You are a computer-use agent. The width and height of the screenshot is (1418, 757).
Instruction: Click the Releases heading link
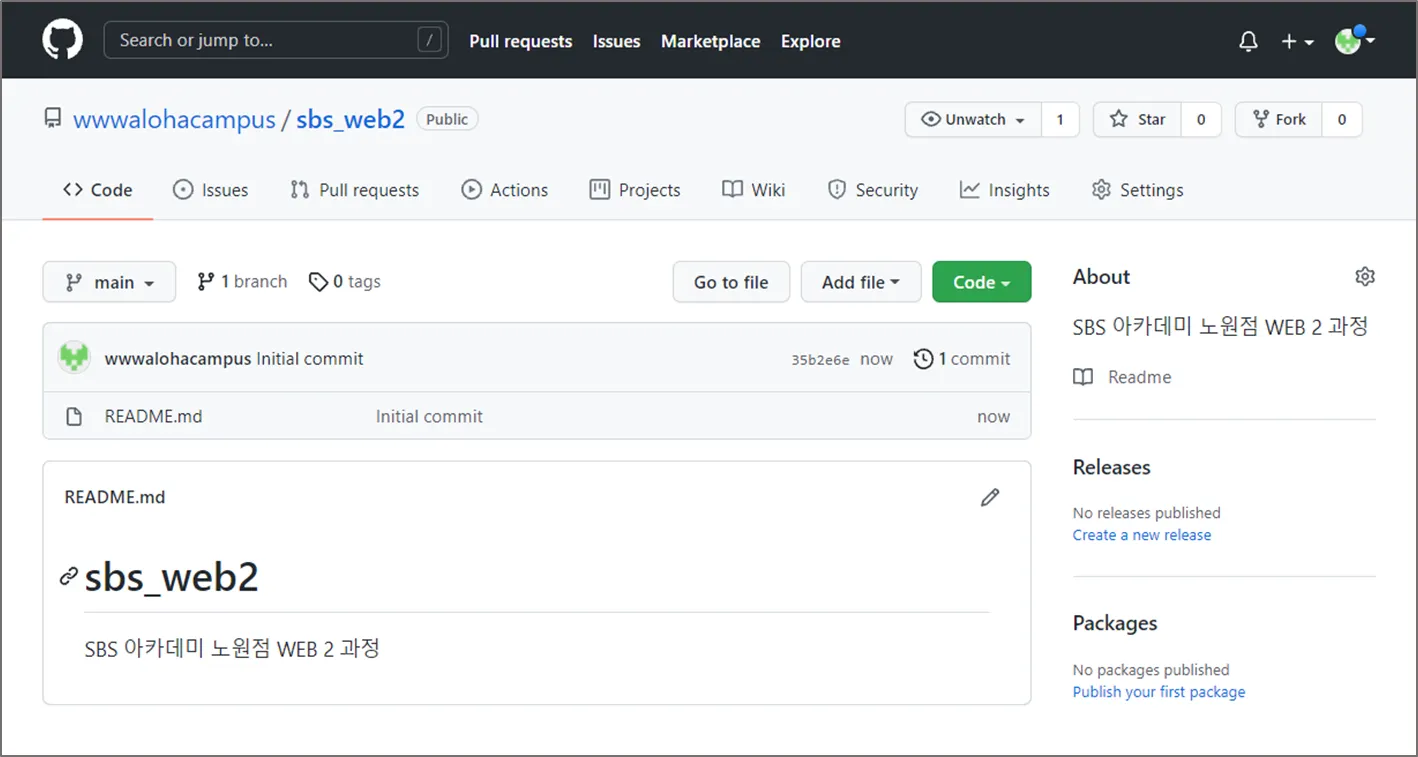[x=1112, y=467]
